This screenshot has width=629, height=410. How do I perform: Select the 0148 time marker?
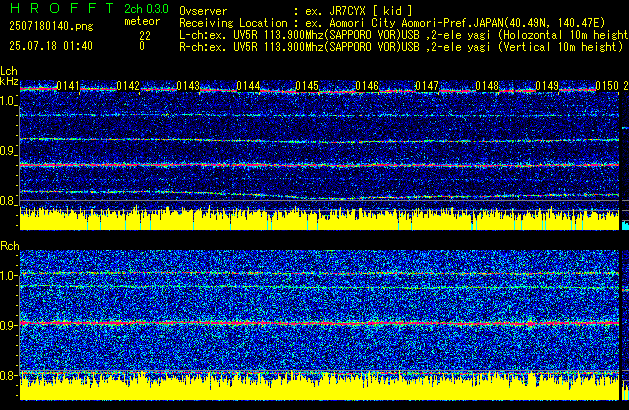click(487, 86)
